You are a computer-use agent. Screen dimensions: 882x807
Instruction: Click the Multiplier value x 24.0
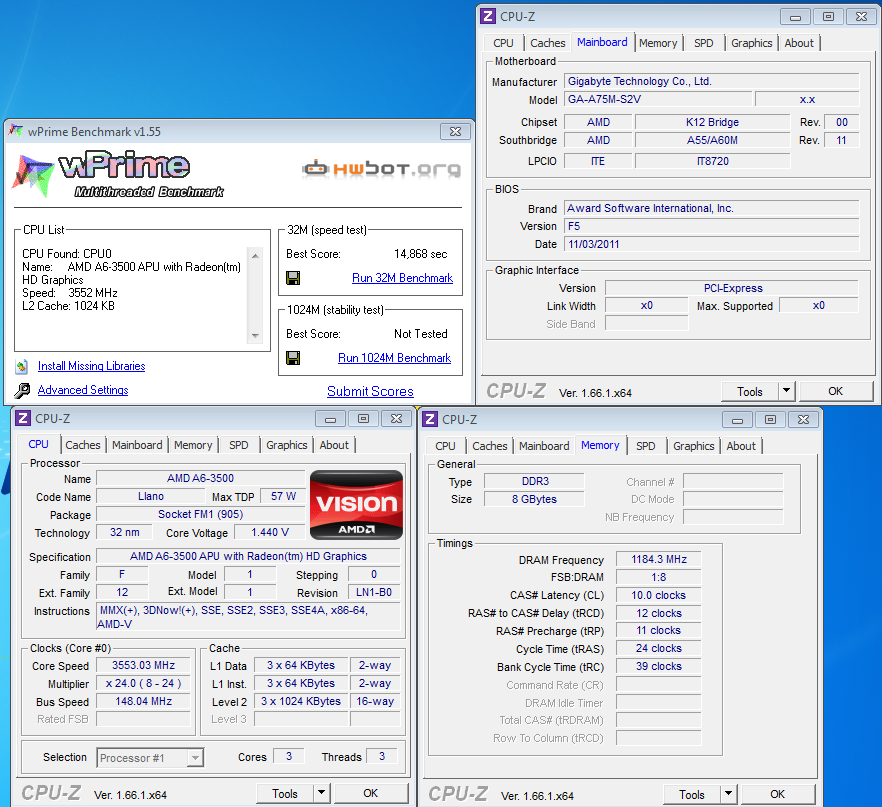coord(143,683)
